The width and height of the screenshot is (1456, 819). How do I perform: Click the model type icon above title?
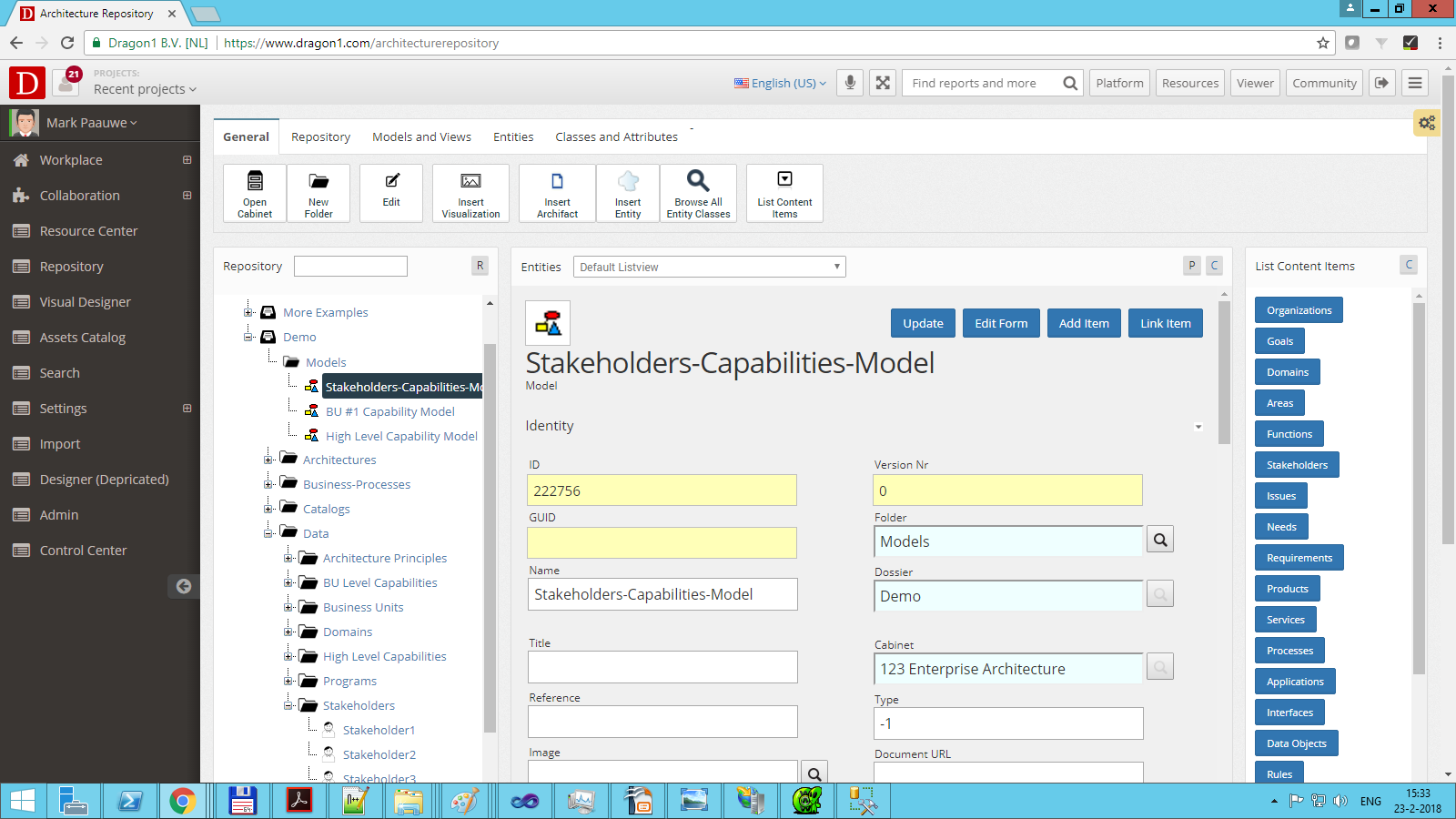pos(548,323)
